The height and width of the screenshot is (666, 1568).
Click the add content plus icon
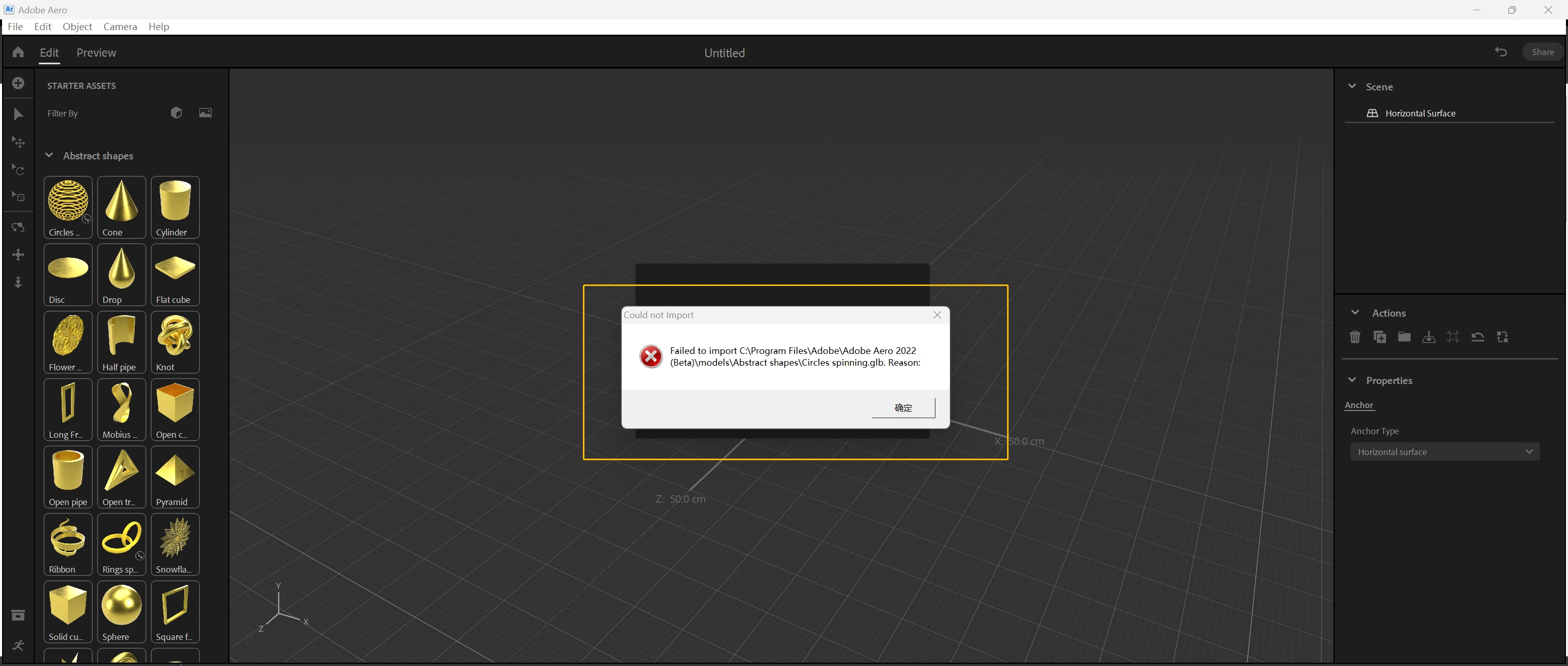(18, 83)
